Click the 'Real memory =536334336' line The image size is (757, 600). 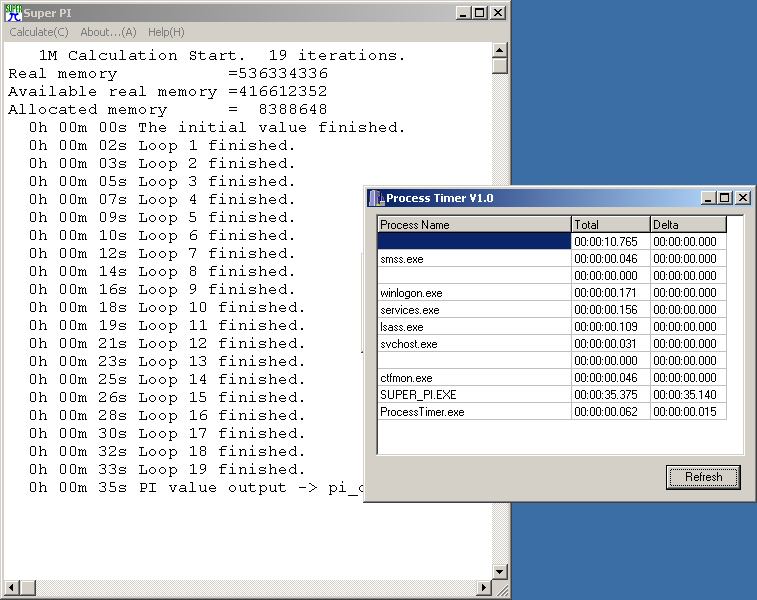[x=168, y=73]
